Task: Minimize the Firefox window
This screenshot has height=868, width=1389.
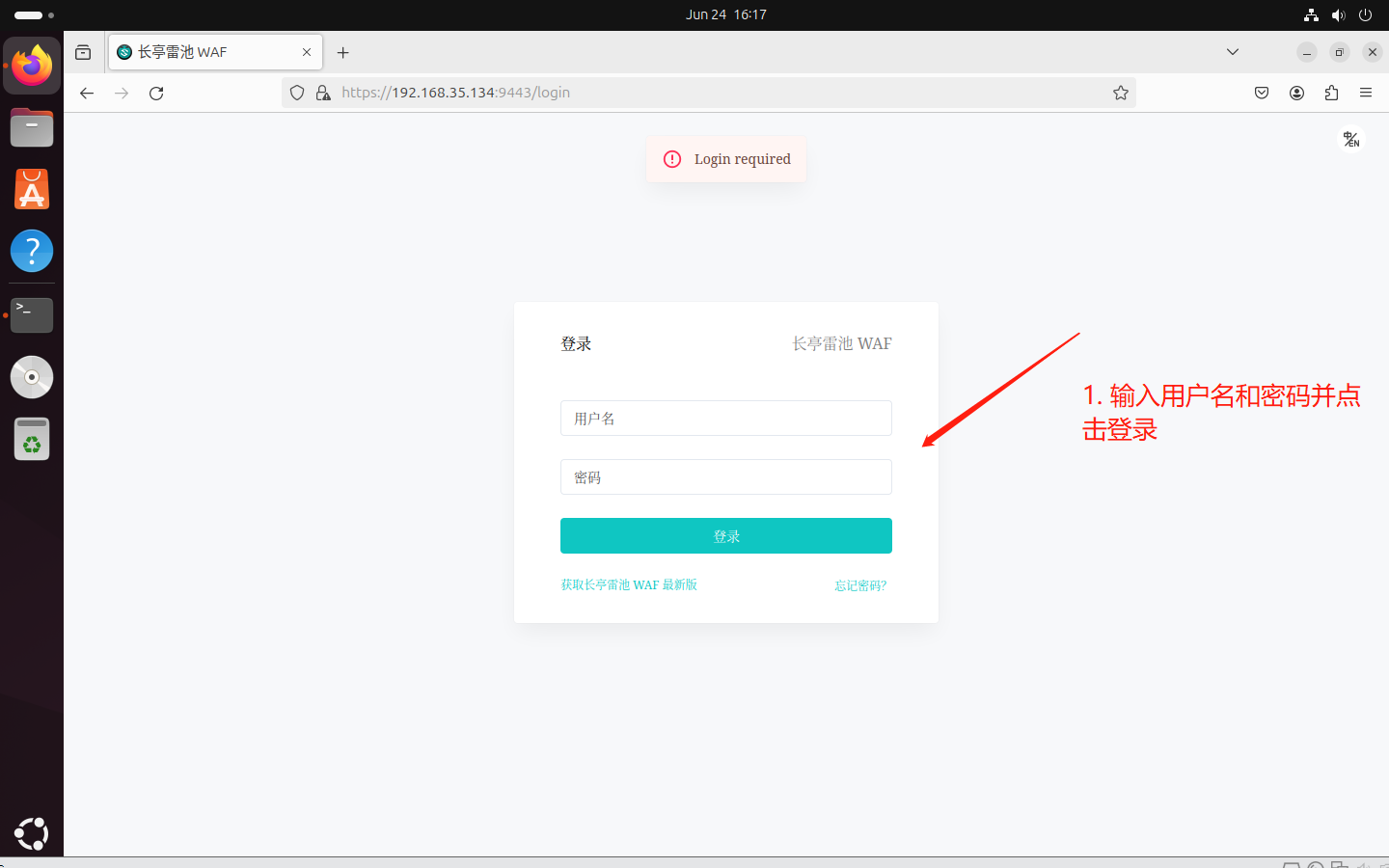Action: tap(1307, 52)
